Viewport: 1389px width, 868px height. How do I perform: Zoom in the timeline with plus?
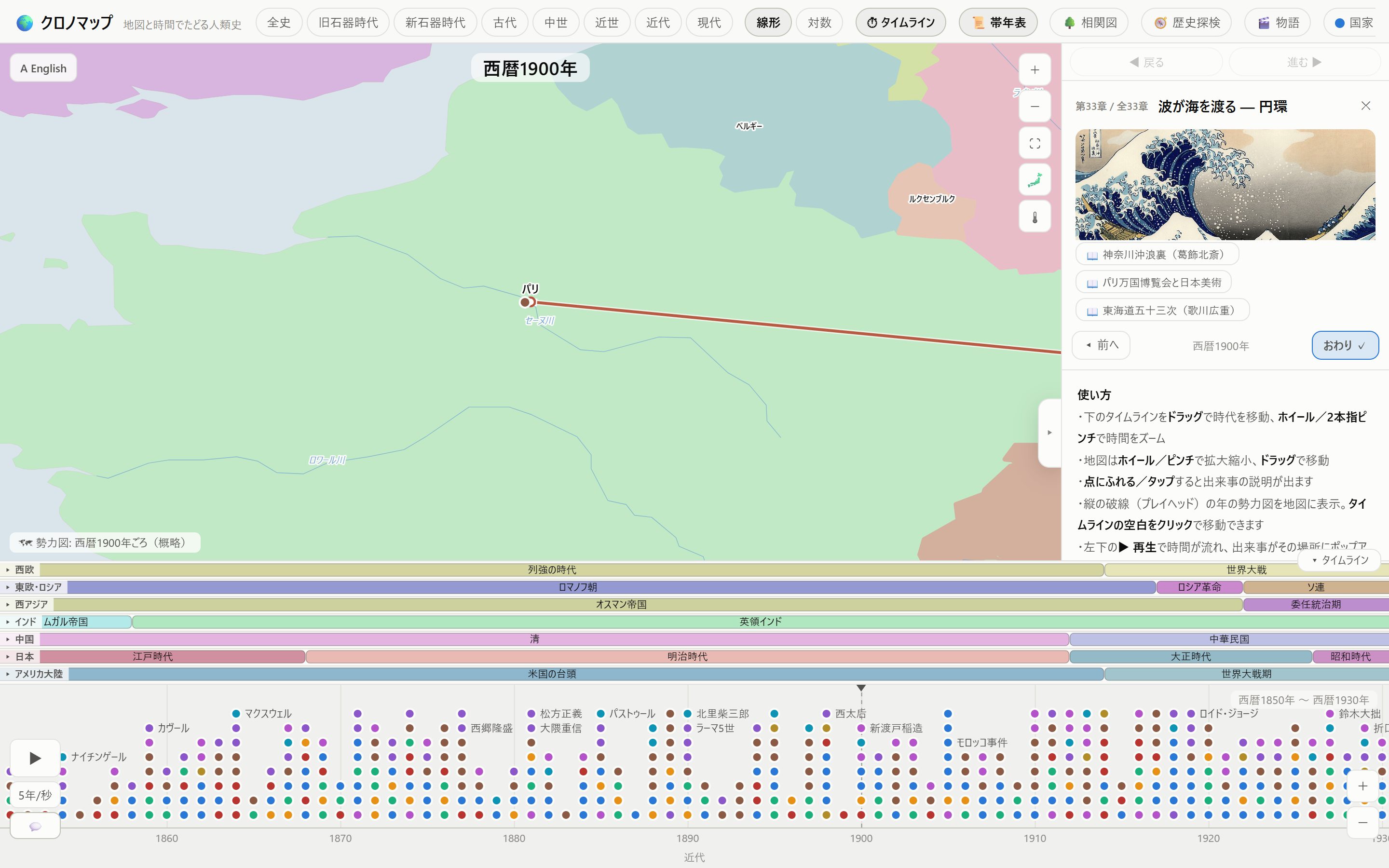(1362, 786)
